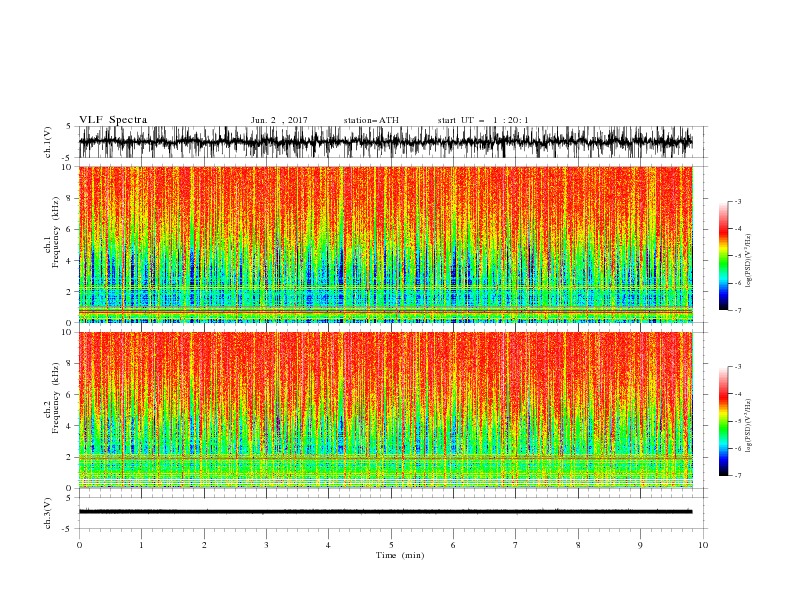Click the ch.3 waveform trace panel
The image size is (792, 612).
tap(392, 513)
